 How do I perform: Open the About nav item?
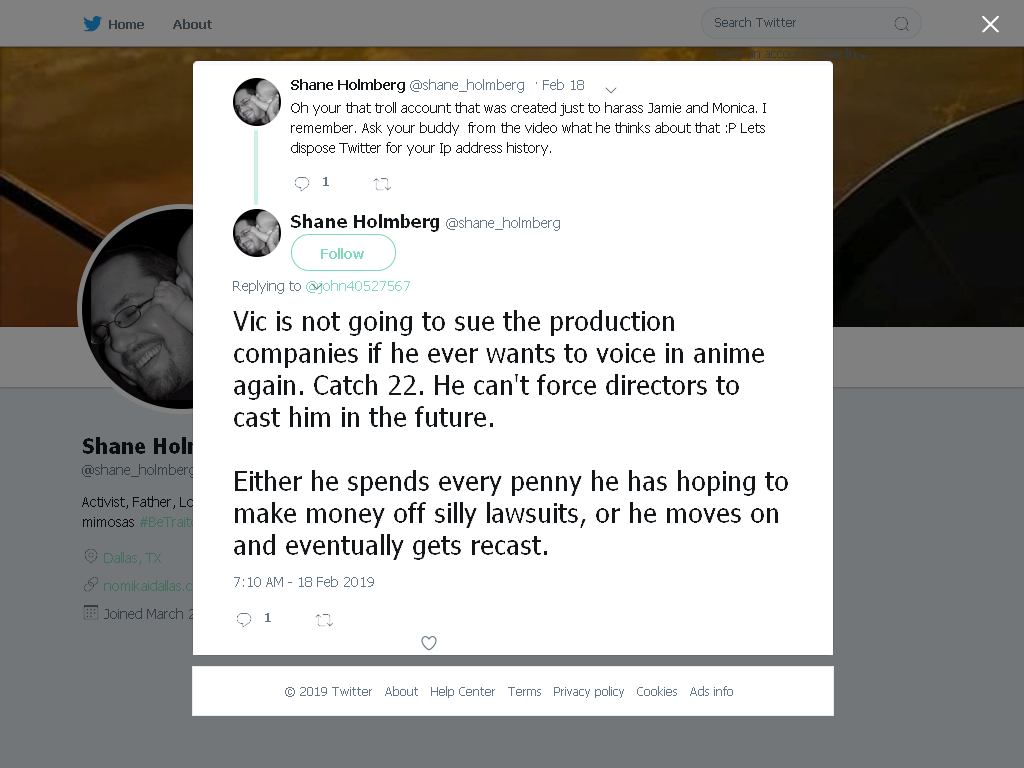pos(192,24)
